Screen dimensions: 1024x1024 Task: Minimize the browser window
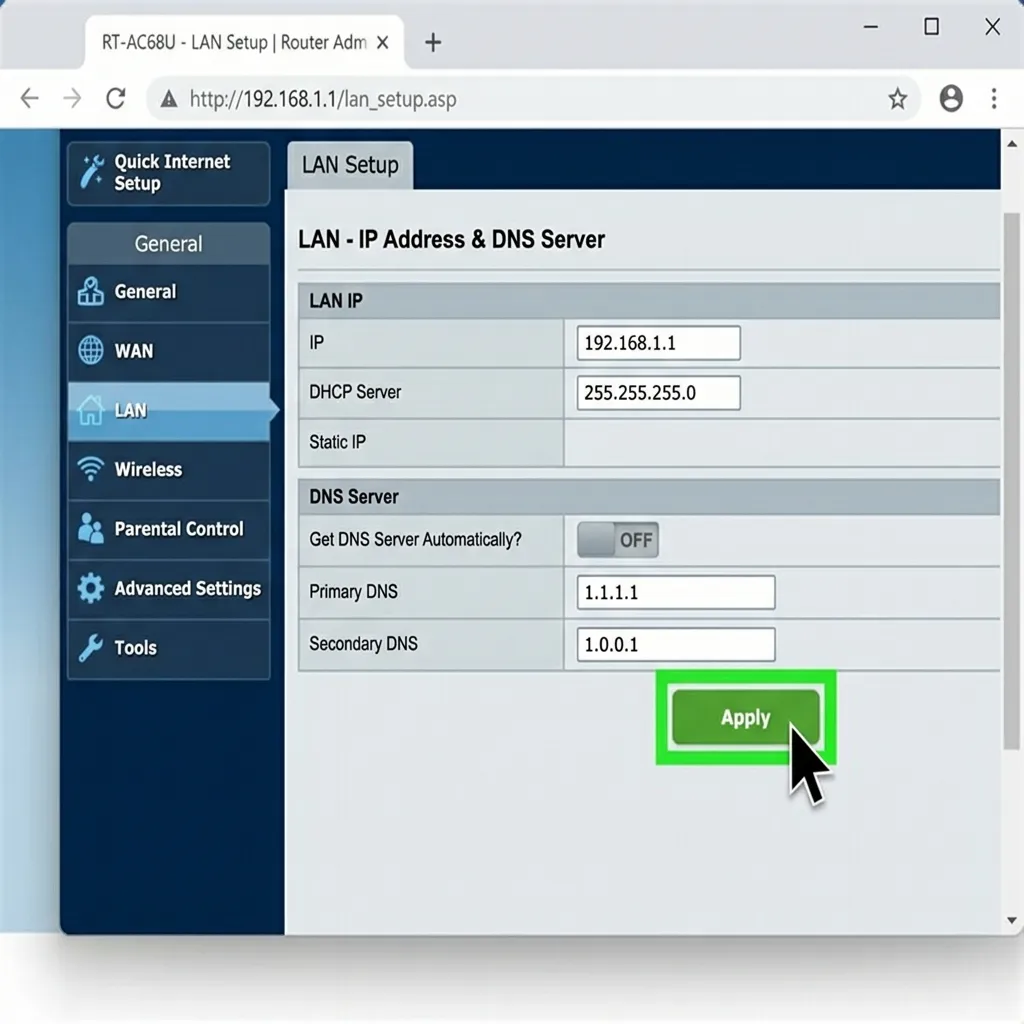click(x=871, y=27)
